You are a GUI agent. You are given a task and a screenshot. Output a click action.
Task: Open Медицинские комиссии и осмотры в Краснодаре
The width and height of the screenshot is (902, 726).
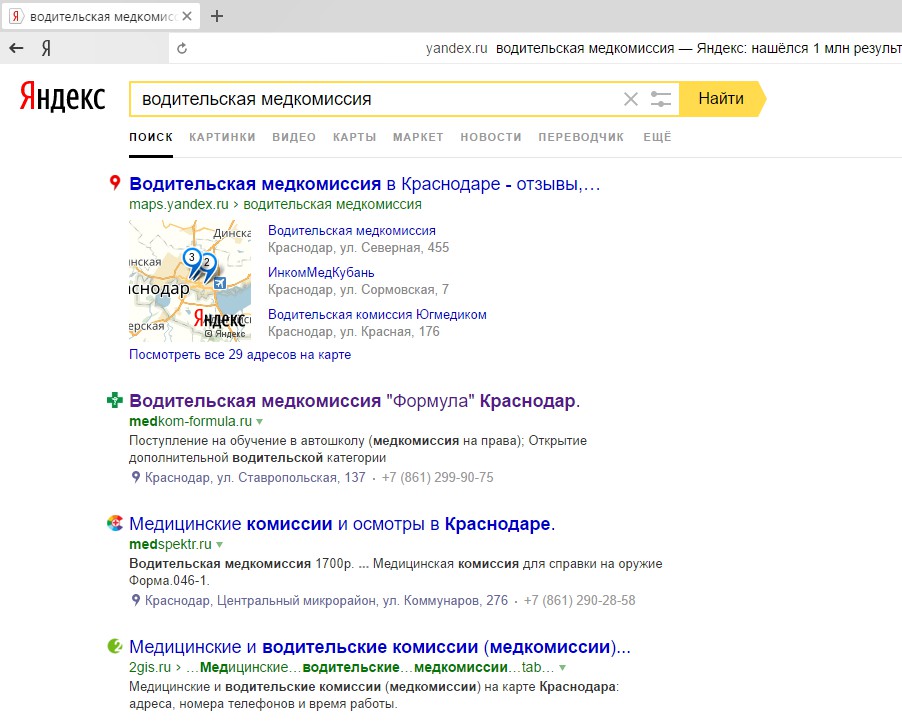(342, 524)
